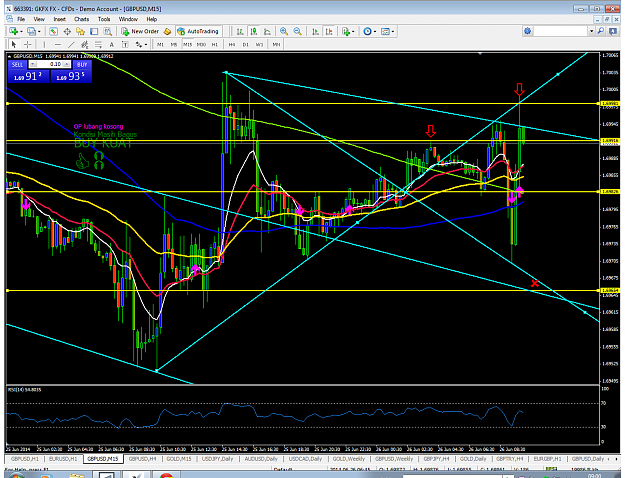Open the Templates icon
Screen dimensions: 625x478
(x=385, y=31)
